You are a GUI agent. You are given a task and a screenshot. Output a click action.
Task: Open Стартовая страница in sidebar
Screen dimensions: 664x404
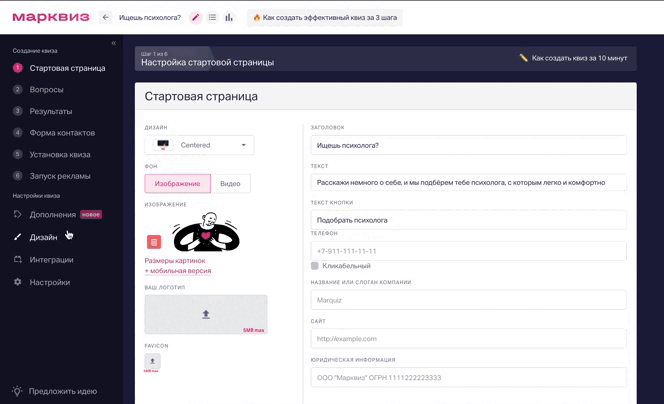pos(67,68)
